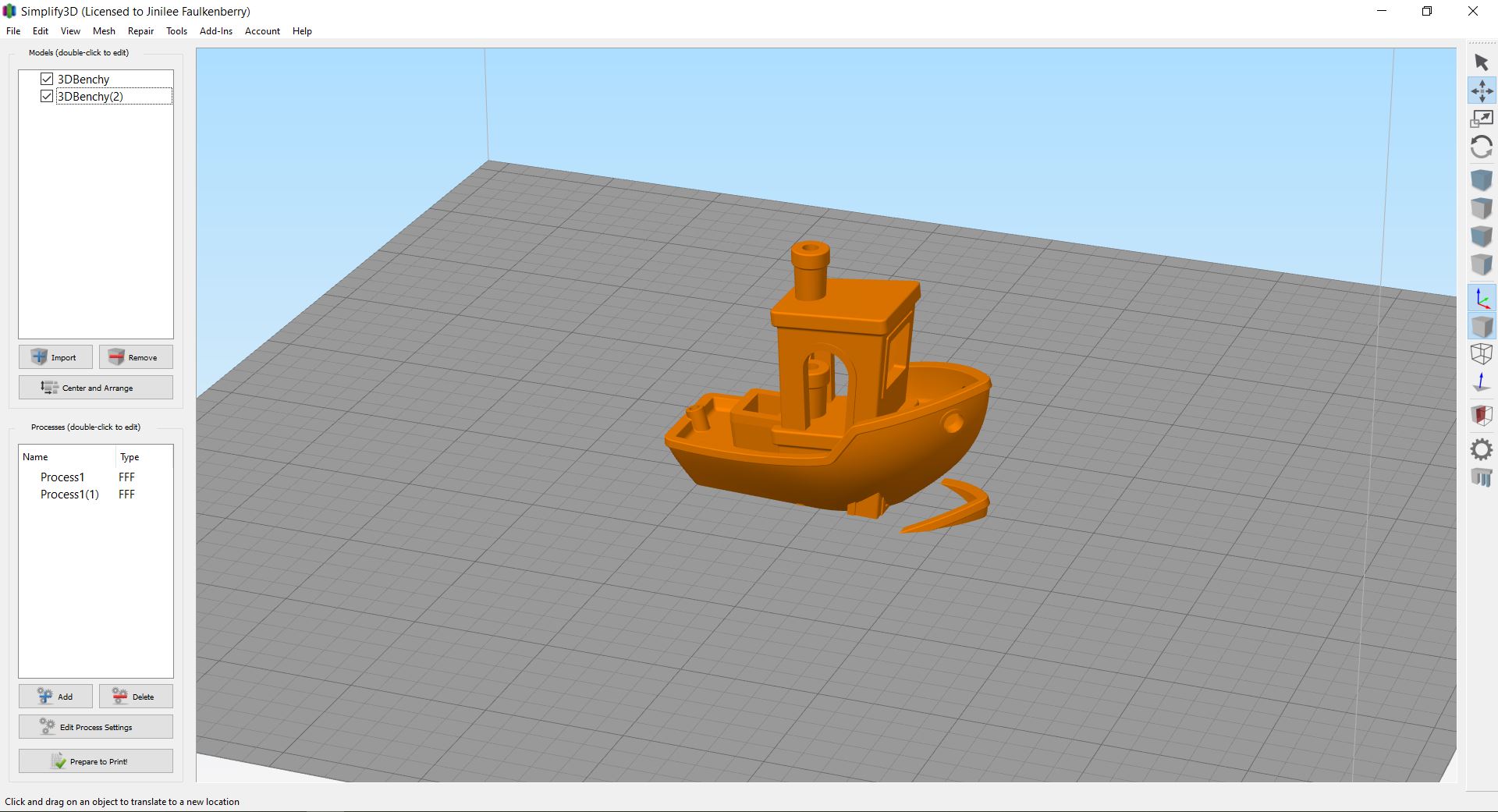Open the View menu
The image size is (1498, 812).
click(x=70, y=31)
